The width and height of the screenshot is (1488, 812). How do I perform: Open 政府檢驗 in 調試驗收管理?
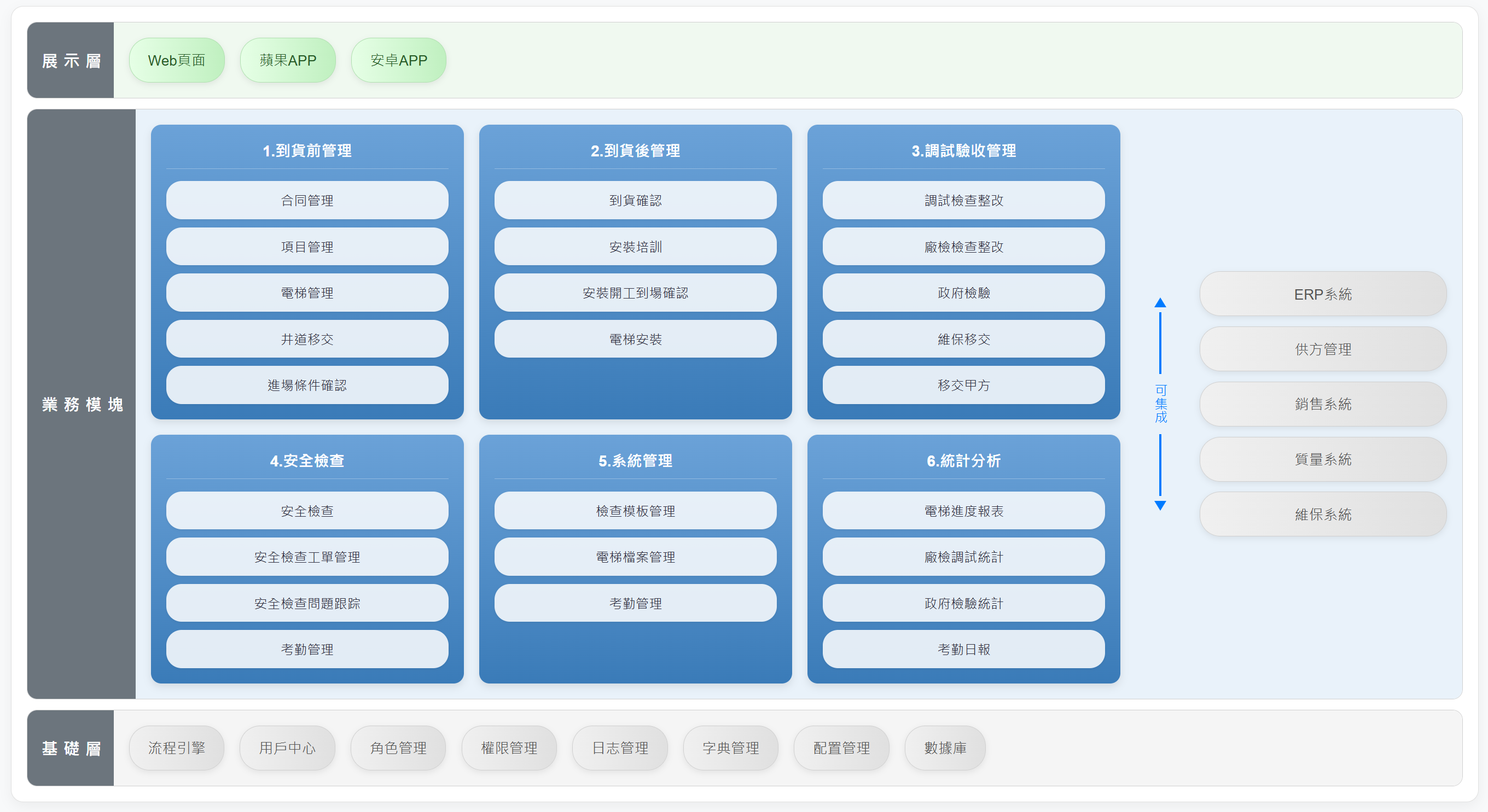[963, 293]
